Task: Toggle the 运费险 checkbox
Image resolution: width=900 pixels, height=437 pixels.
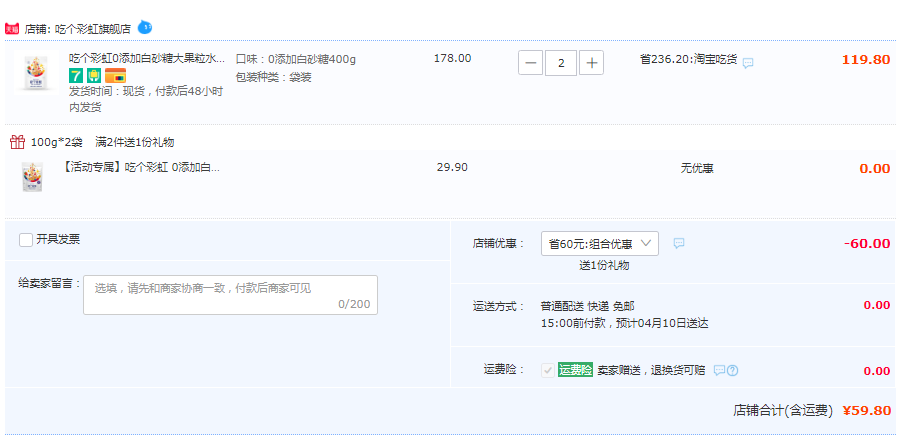Action: click(548, 370)
